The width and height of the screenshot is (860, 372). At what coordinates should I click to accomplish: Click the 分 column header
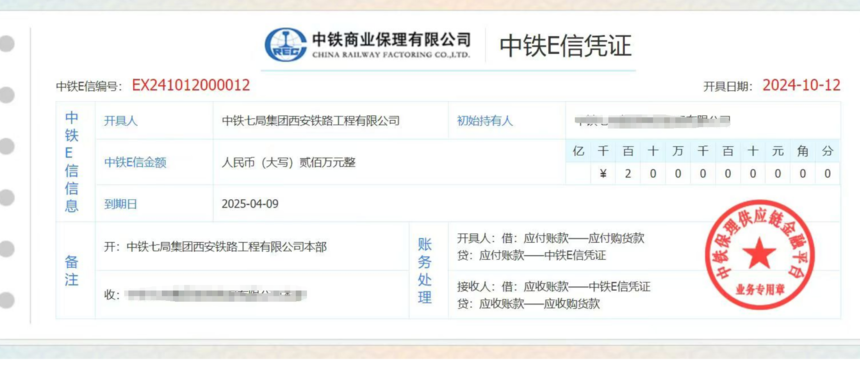pyautogui.click(x=828, y=152)
